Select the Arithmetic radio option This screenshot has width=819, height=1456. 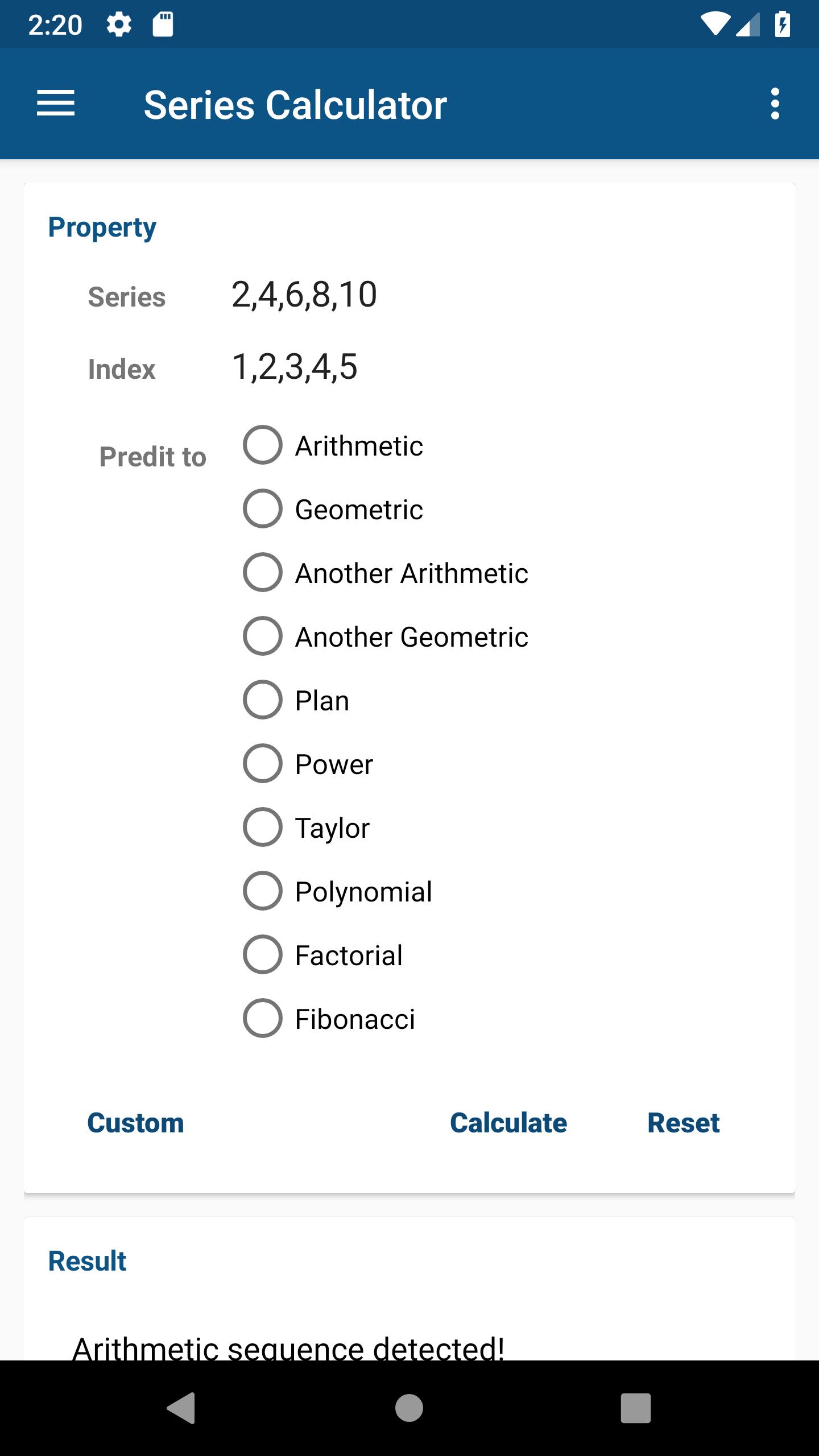(333, 445)
